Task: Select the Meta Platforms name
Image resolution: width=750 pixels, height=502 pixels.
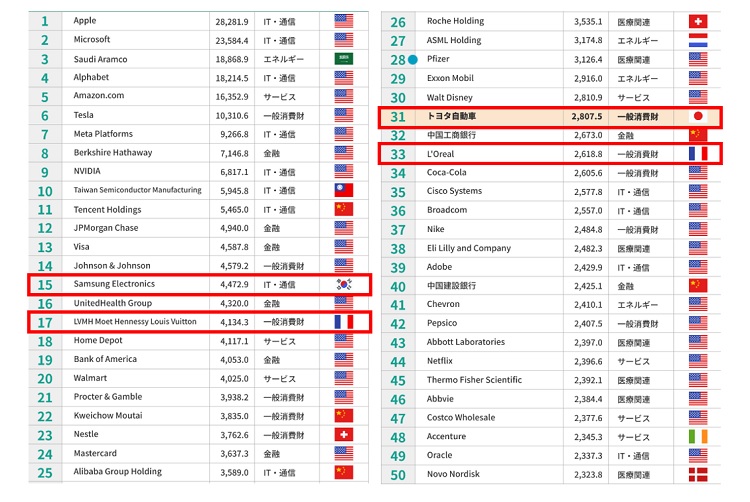Action: point(103,134)
